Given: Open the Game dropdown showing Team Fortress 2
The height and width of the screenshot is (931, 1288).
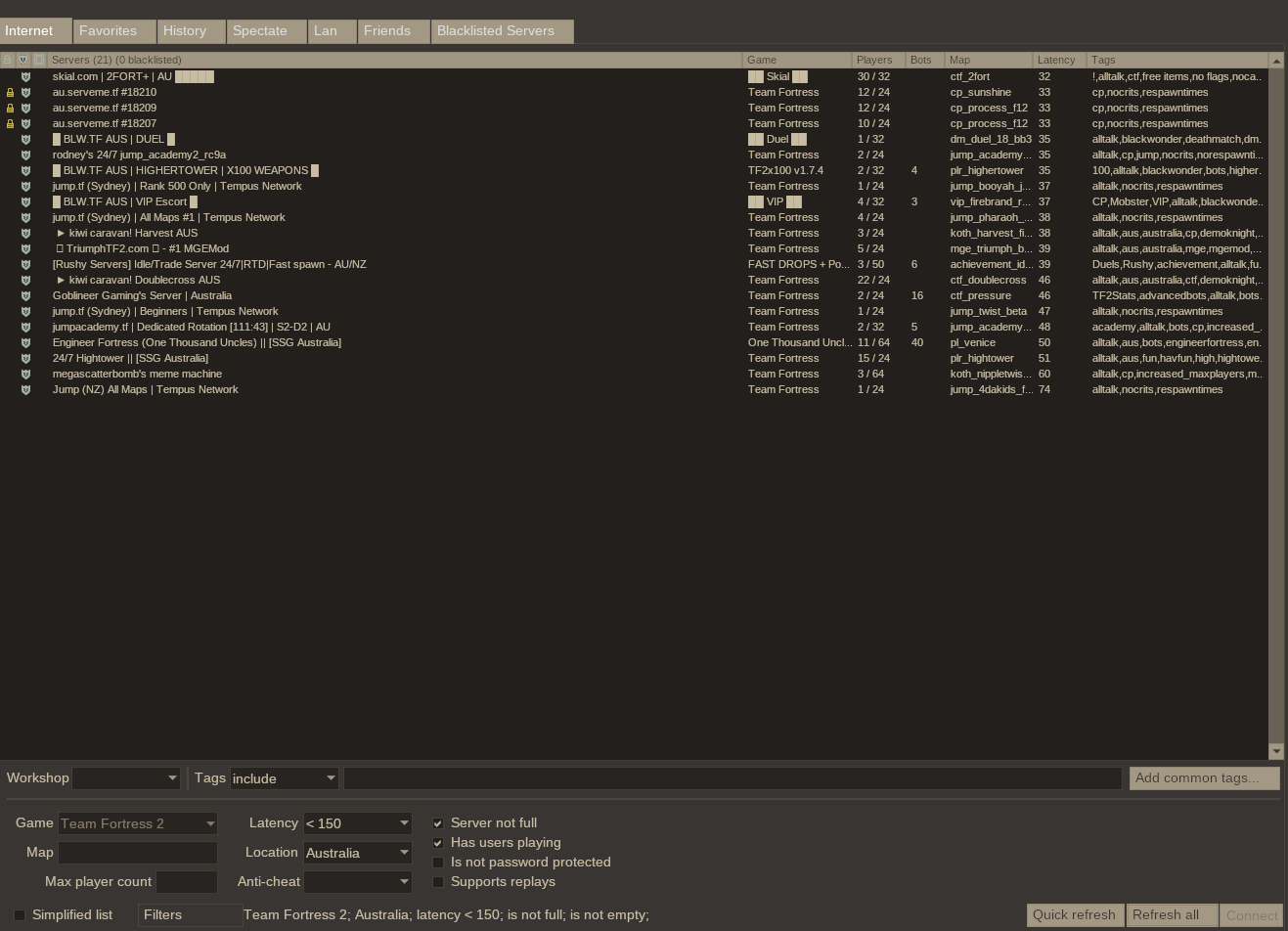Looking at the screenshot, I should pos(138,823).
